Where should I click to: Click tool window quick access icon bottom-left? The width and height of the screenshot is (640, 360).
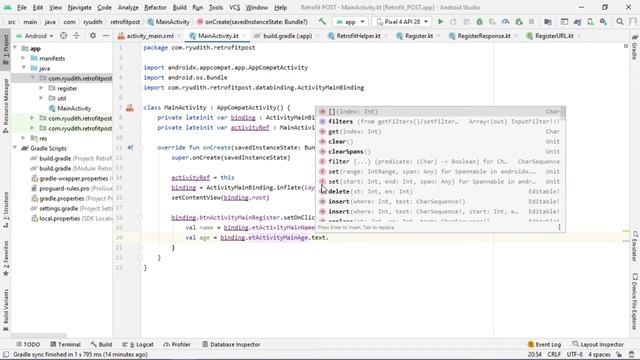pyautogui.click(x=6, y=355)
